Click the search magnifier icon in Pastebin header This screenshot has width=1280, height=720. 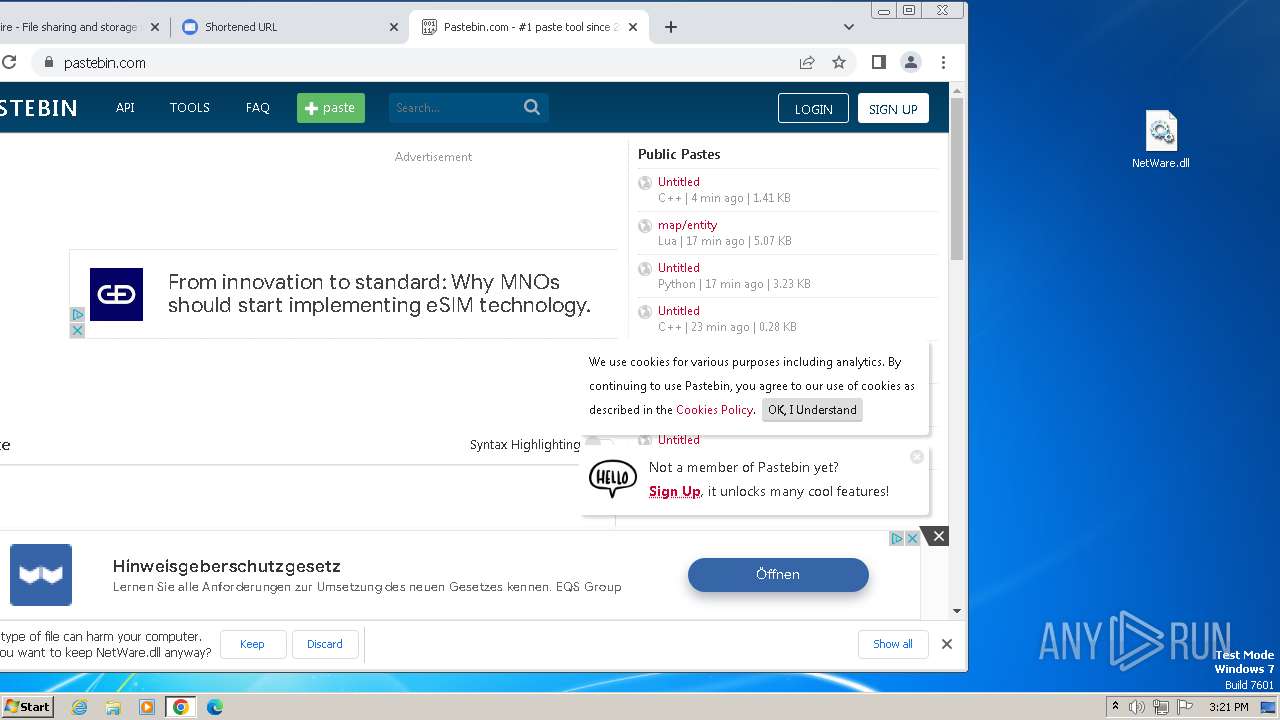532,107
